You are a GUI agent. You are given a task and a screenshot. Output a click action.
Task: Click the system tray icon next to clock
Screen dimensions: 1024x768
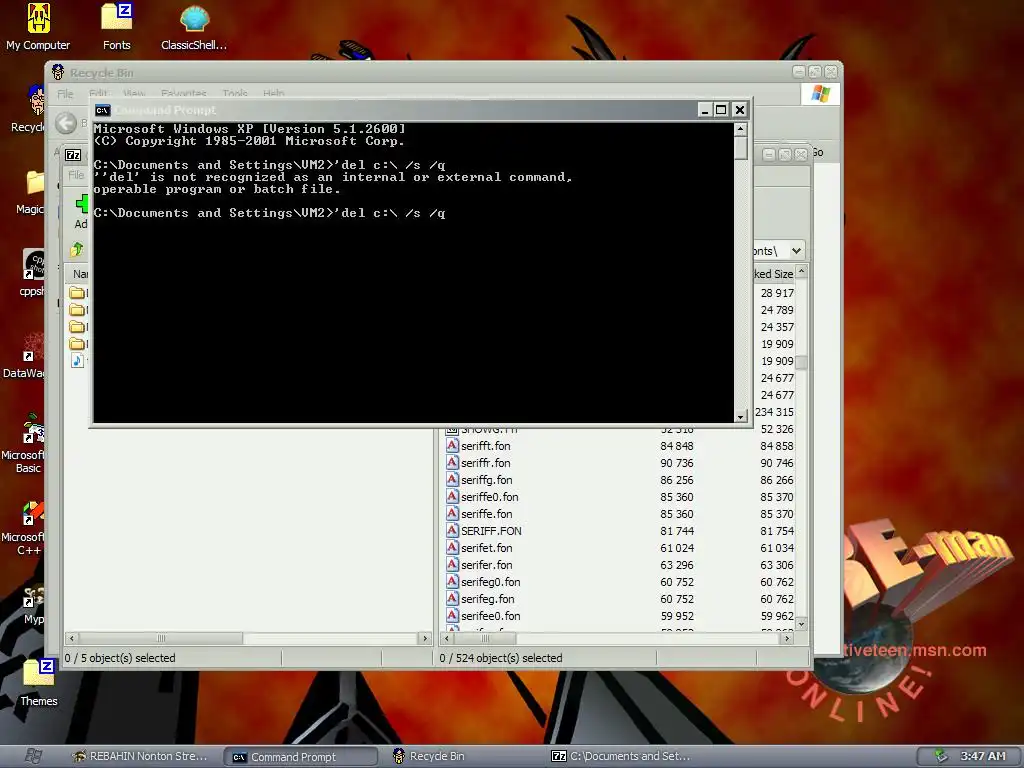940,756
